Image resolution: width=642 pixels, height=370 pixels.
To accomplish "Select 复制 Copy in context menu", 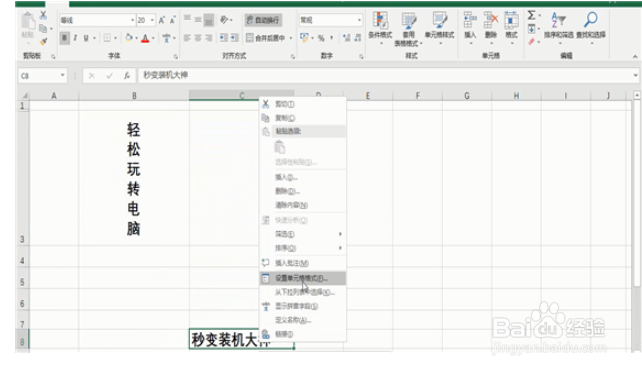I will click(303, 118).
